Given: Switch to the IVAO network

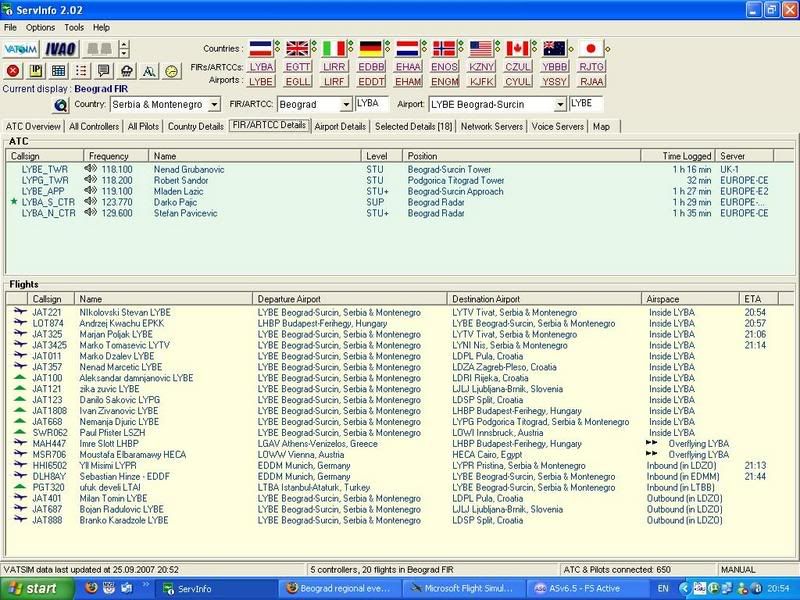Looking at the screenshot, I should coord(60,49).
